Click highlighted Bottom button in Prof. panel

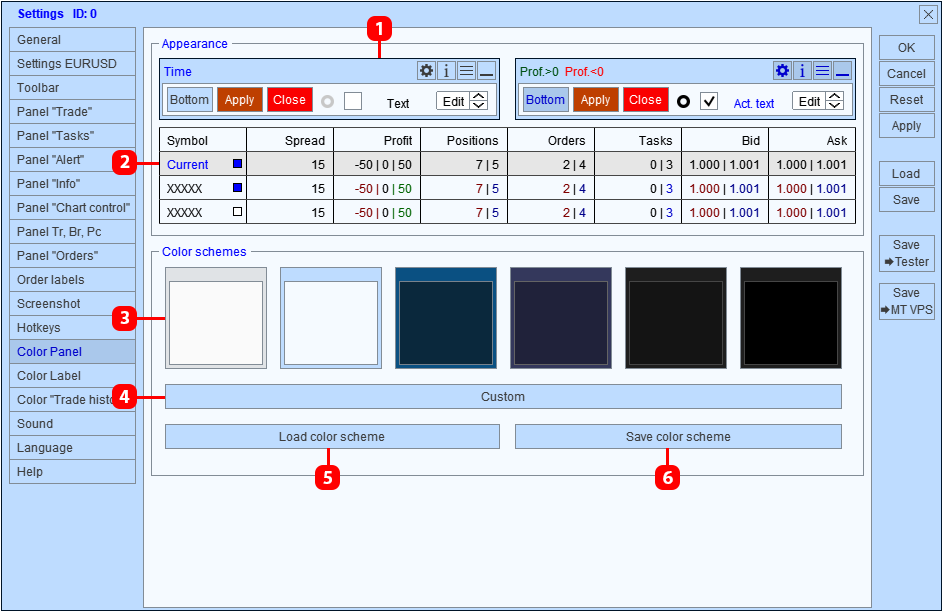[545, 100]
